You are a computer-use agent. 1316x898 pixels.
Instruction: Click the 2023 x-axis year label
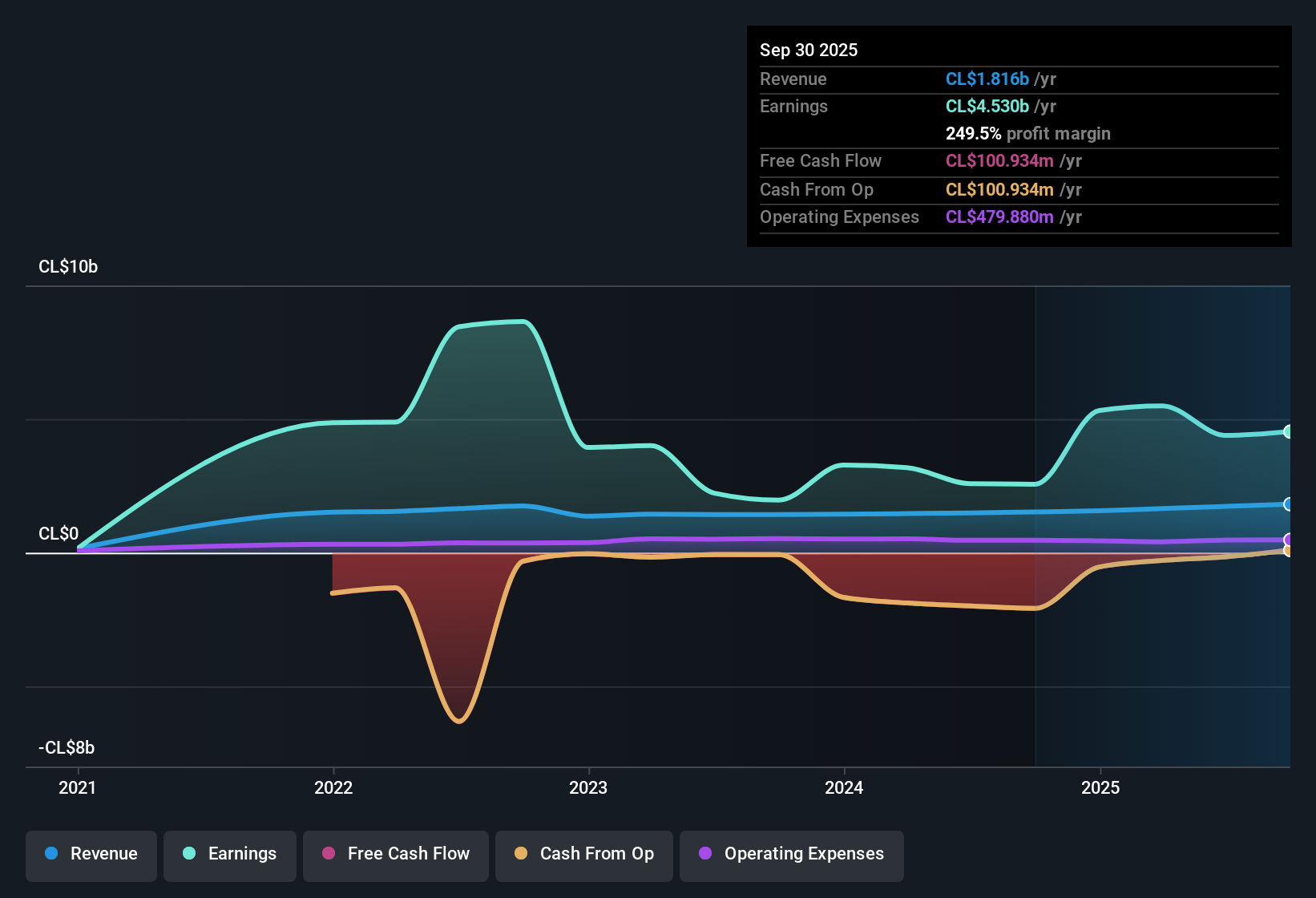588,787
